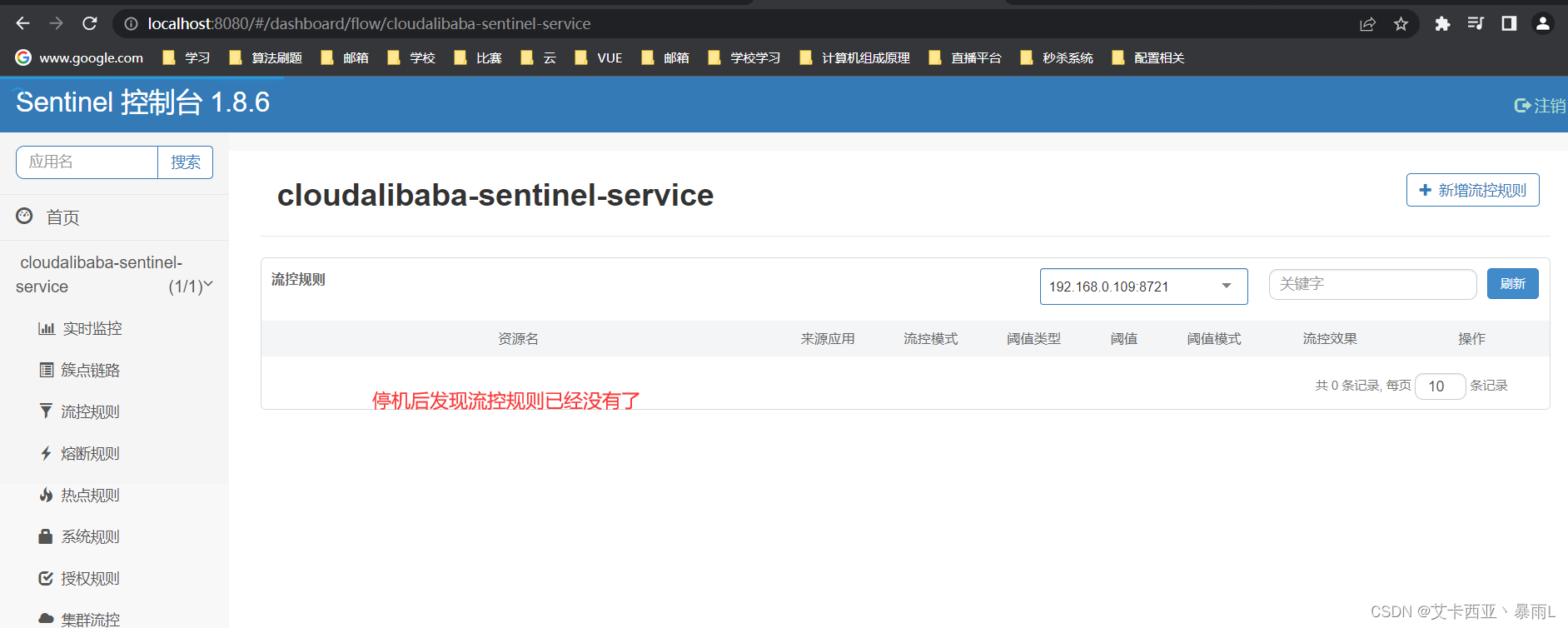Click the 操作 column header

[x=1471, y=339]
